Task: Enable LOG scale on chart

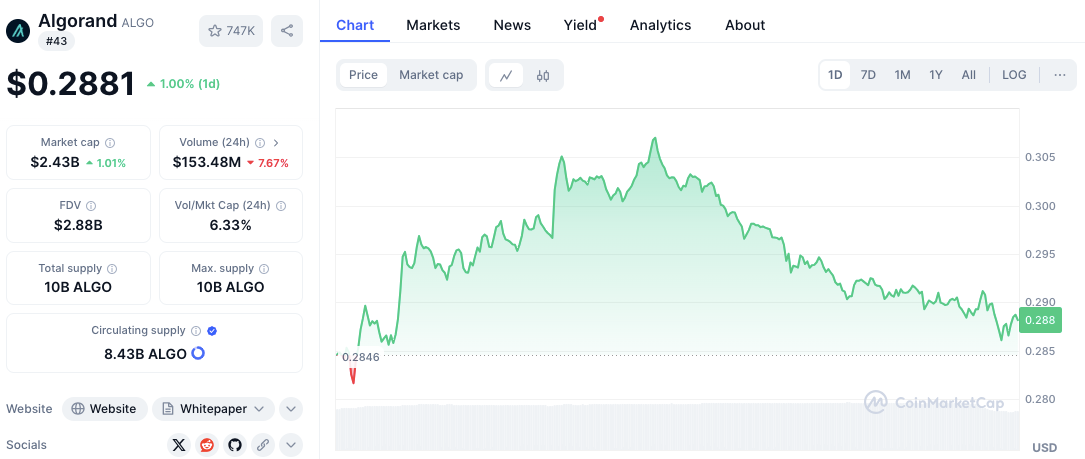Action: pyautogui.click(x=1014, y=75)
